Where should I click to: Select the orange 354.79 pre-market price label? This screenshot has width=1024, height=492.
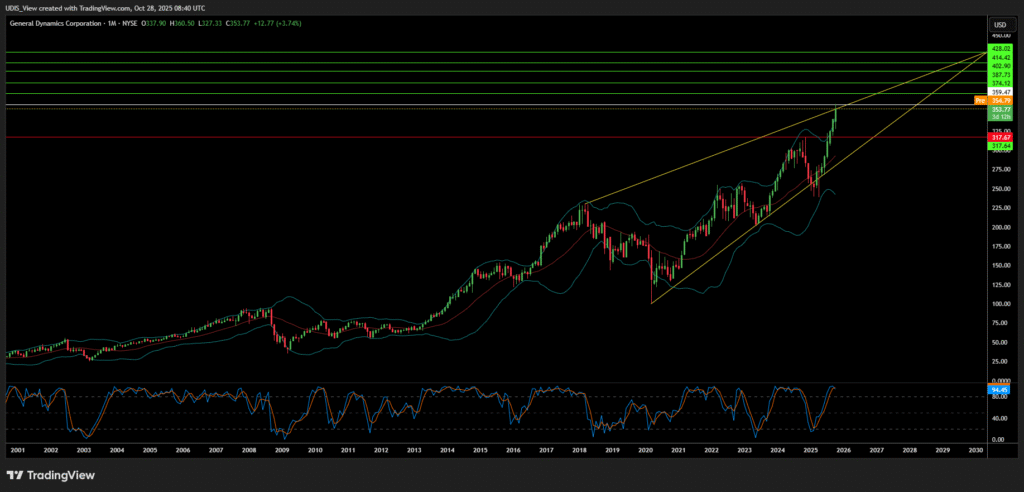(1001, 101)
